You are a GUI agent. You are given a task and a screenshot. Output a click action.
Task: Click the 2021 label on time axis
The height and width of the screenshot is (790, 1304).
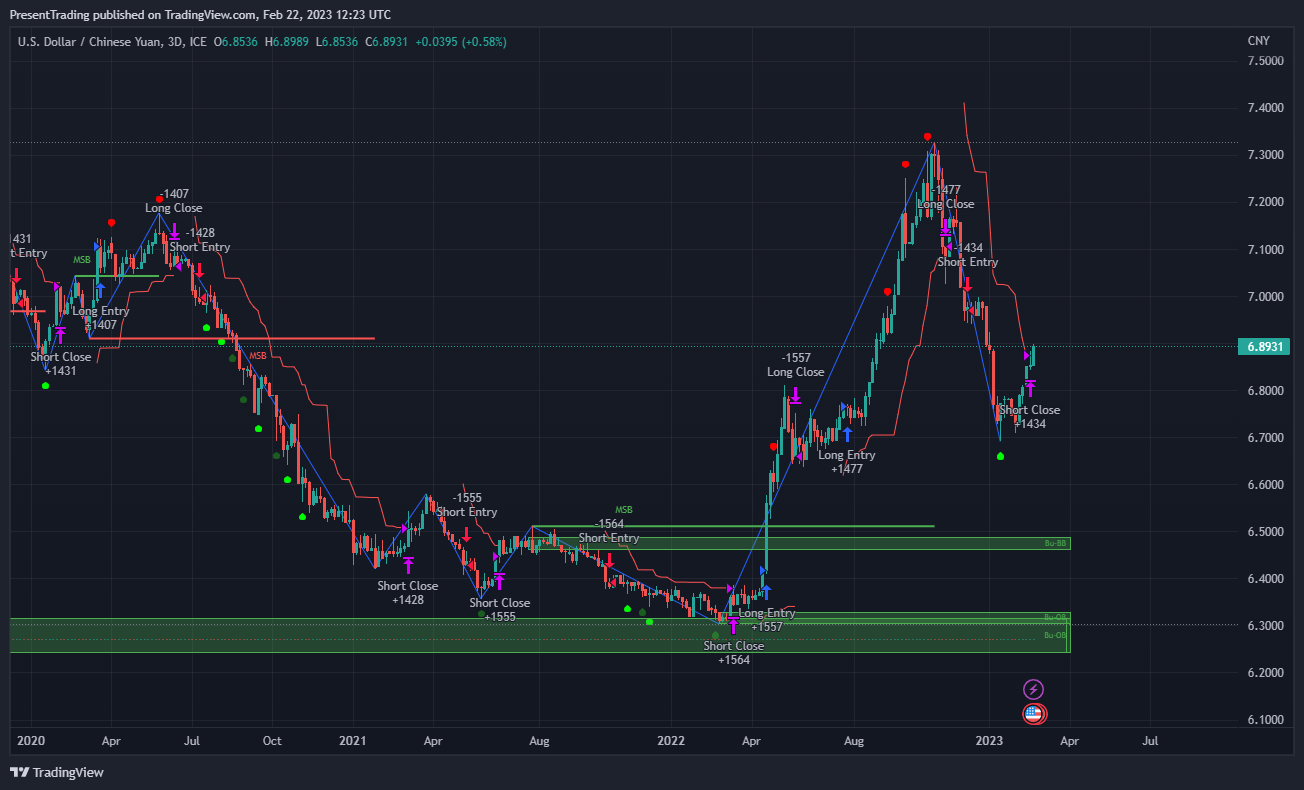pyautogui.click(x=353, y=742)
